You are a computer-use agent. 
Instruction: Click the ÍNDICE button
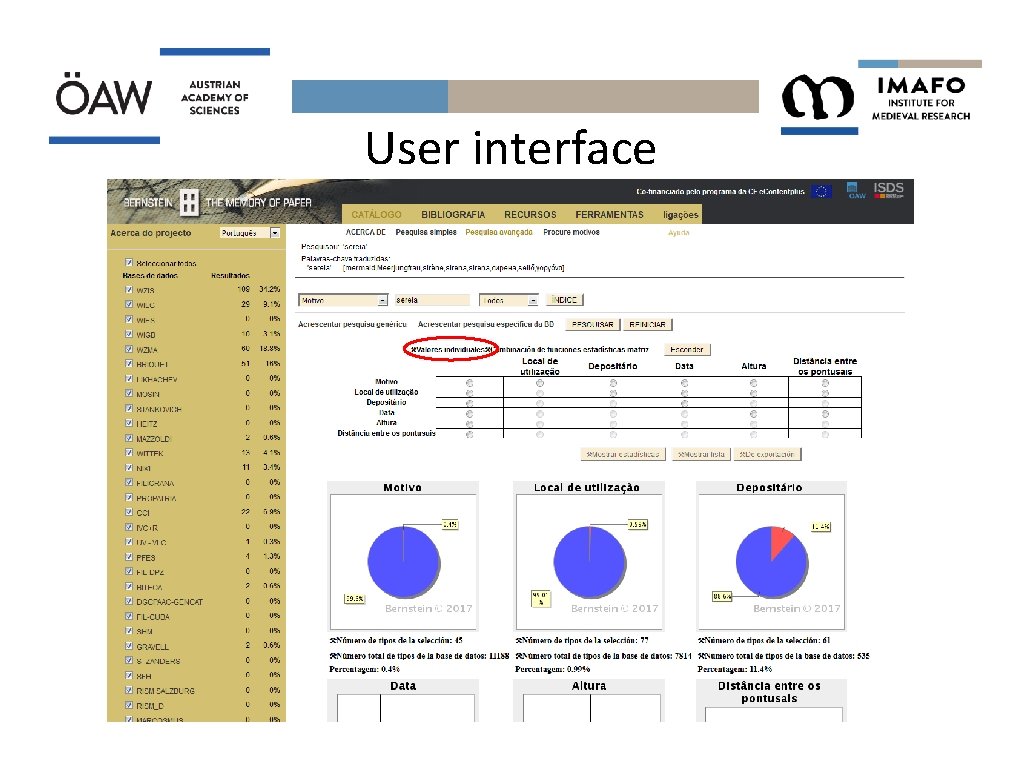[564, 300]
